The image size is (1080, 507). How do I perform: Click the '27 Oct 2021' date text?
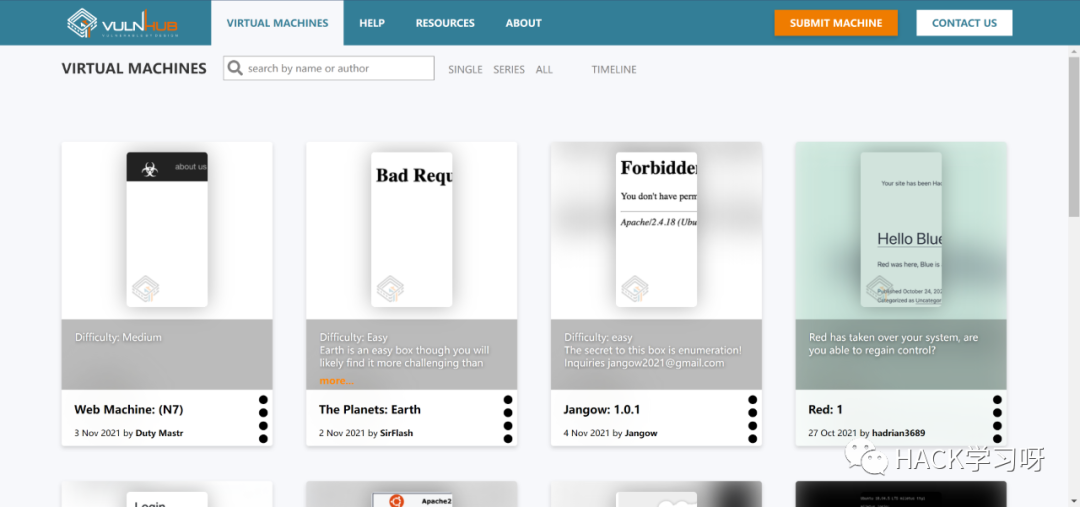(x=833, y=433)
